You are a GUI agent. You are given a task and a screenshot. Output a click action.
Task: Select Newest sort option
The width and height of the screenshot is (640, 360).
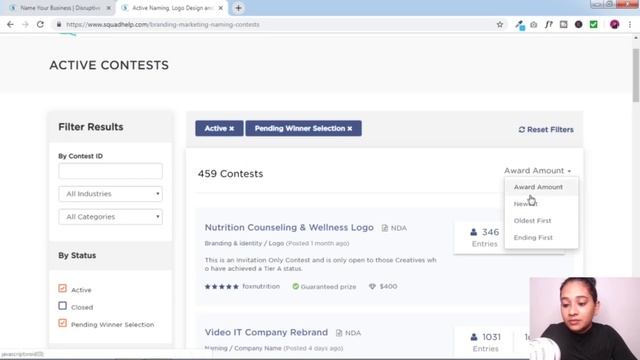541,204
